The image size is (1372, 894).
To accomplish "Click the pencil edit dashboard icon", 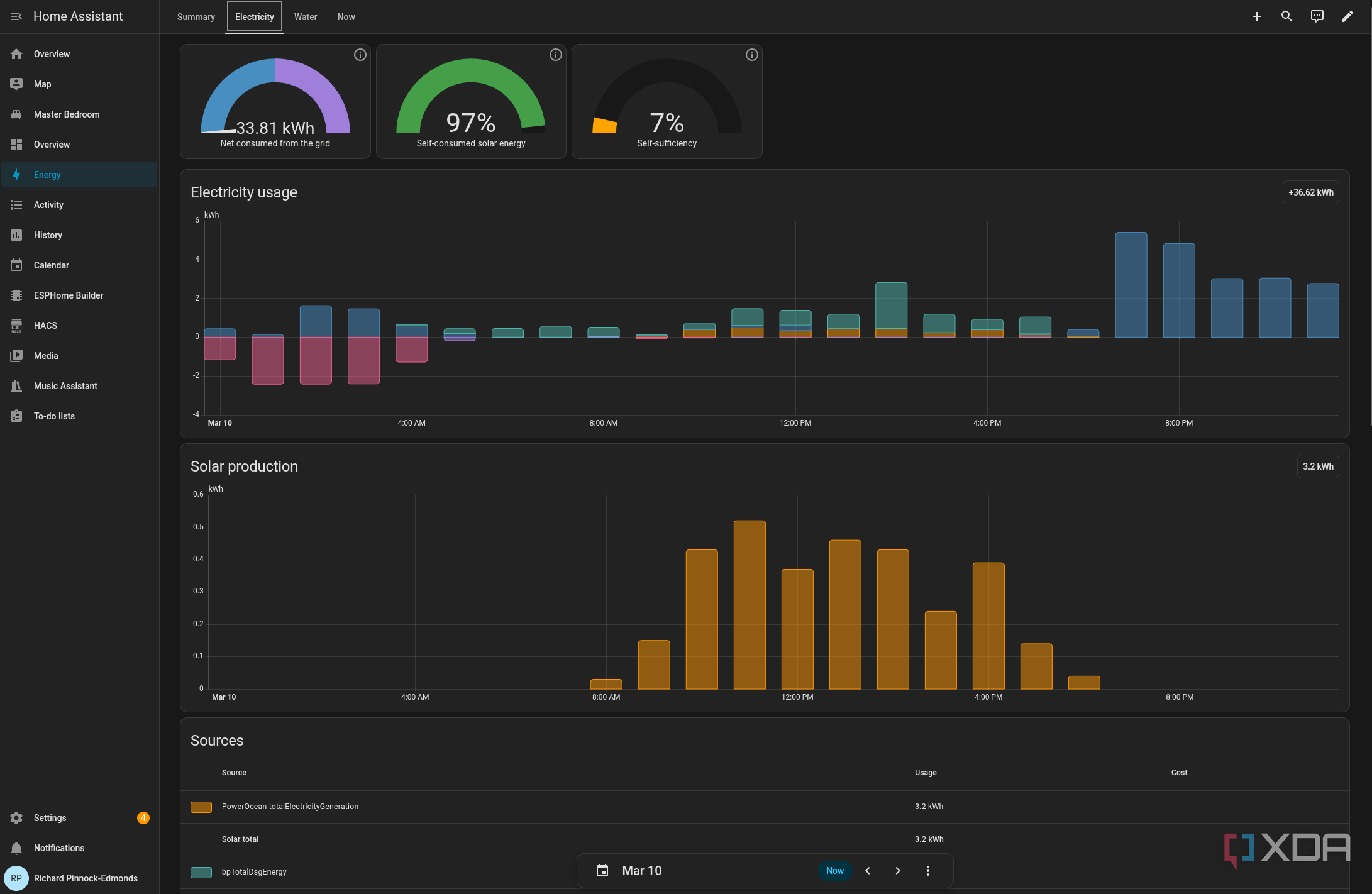I will [1347, 16].
